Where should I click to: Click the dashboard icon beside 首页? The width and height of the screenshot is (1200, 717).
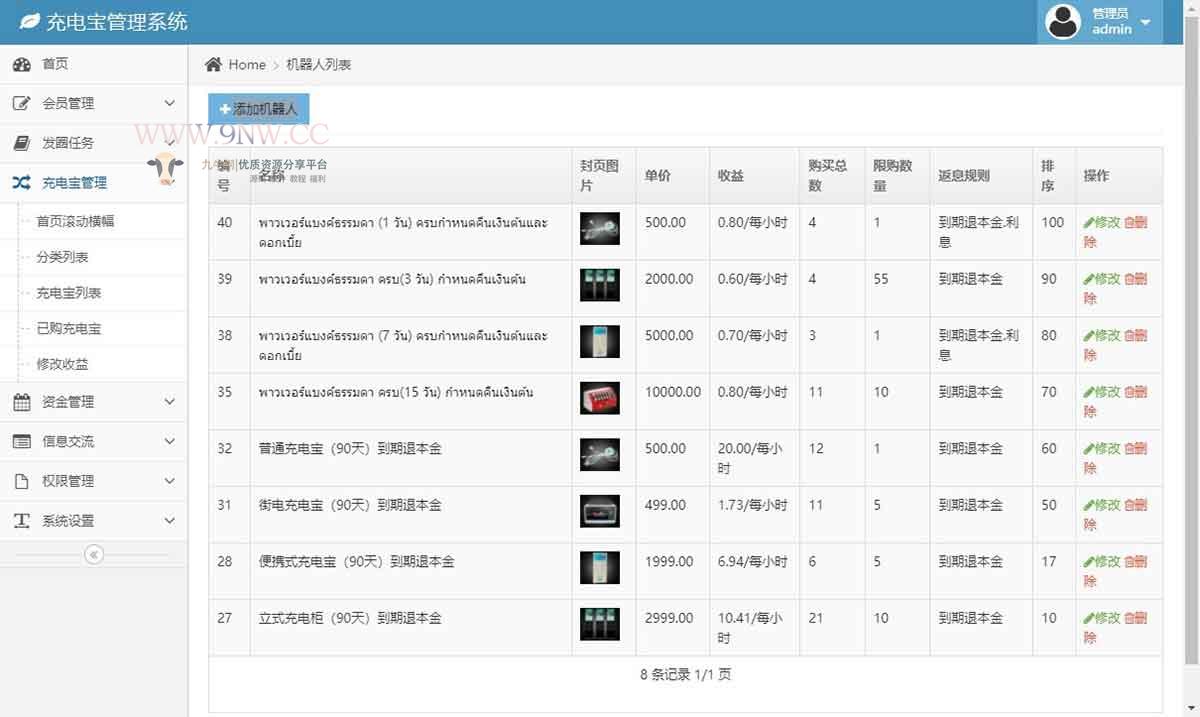click(22, 65)
